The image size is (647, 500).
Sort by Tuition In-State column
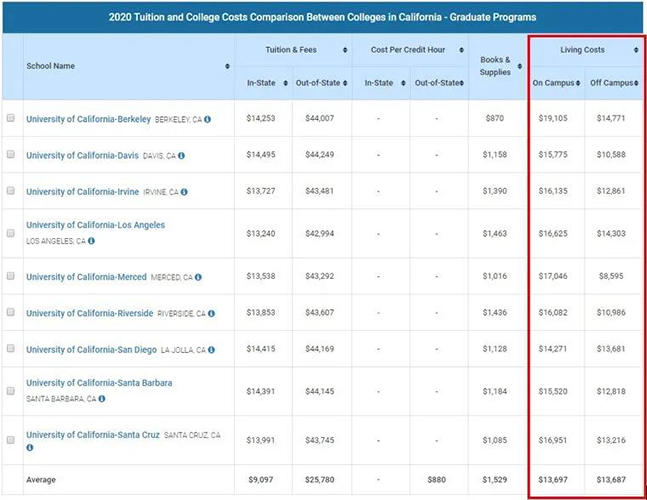[286, 83]
